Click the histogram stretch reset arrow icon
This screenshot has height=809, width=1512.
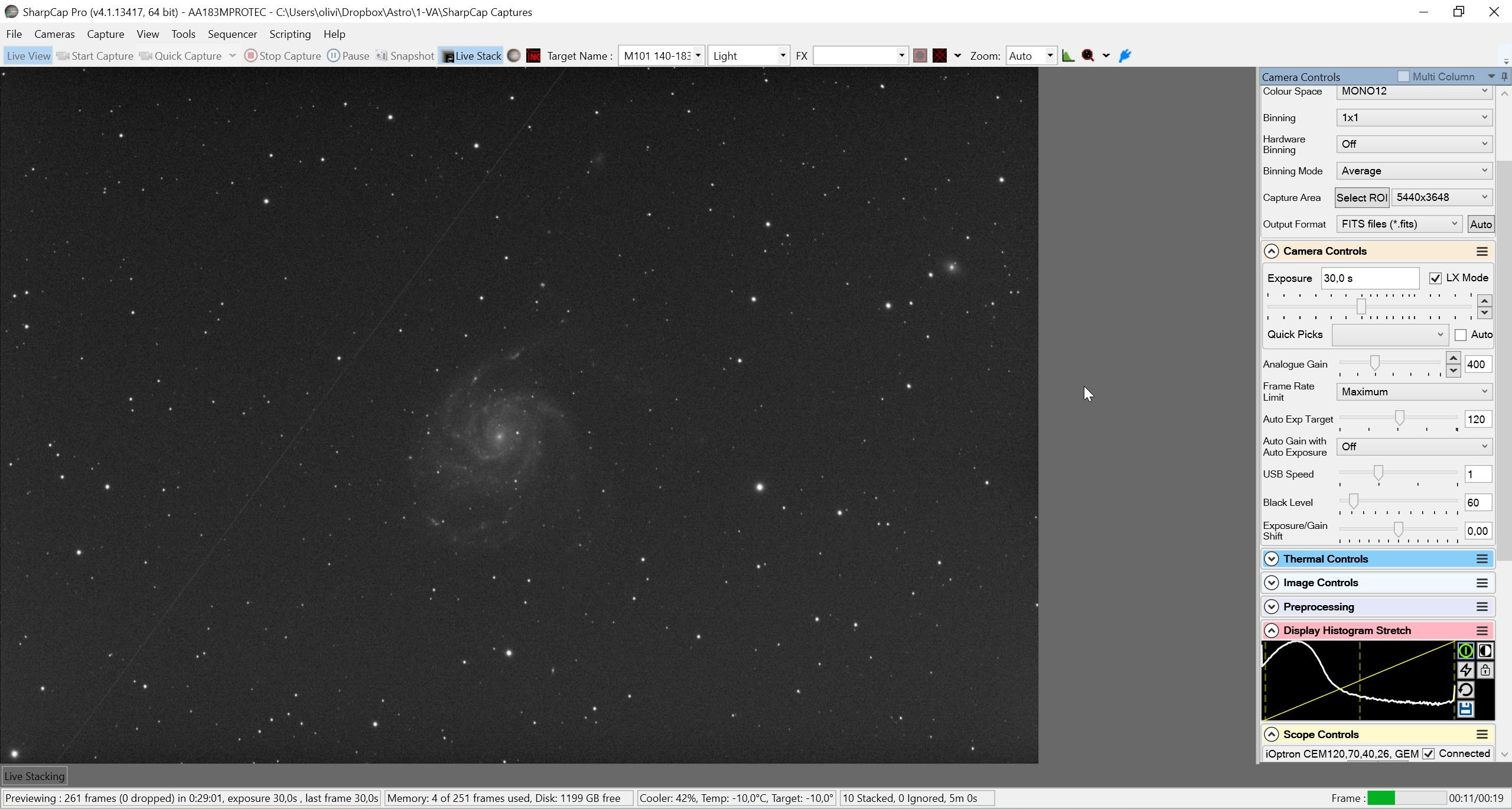pyautogui.click(x=1465, y=690)
